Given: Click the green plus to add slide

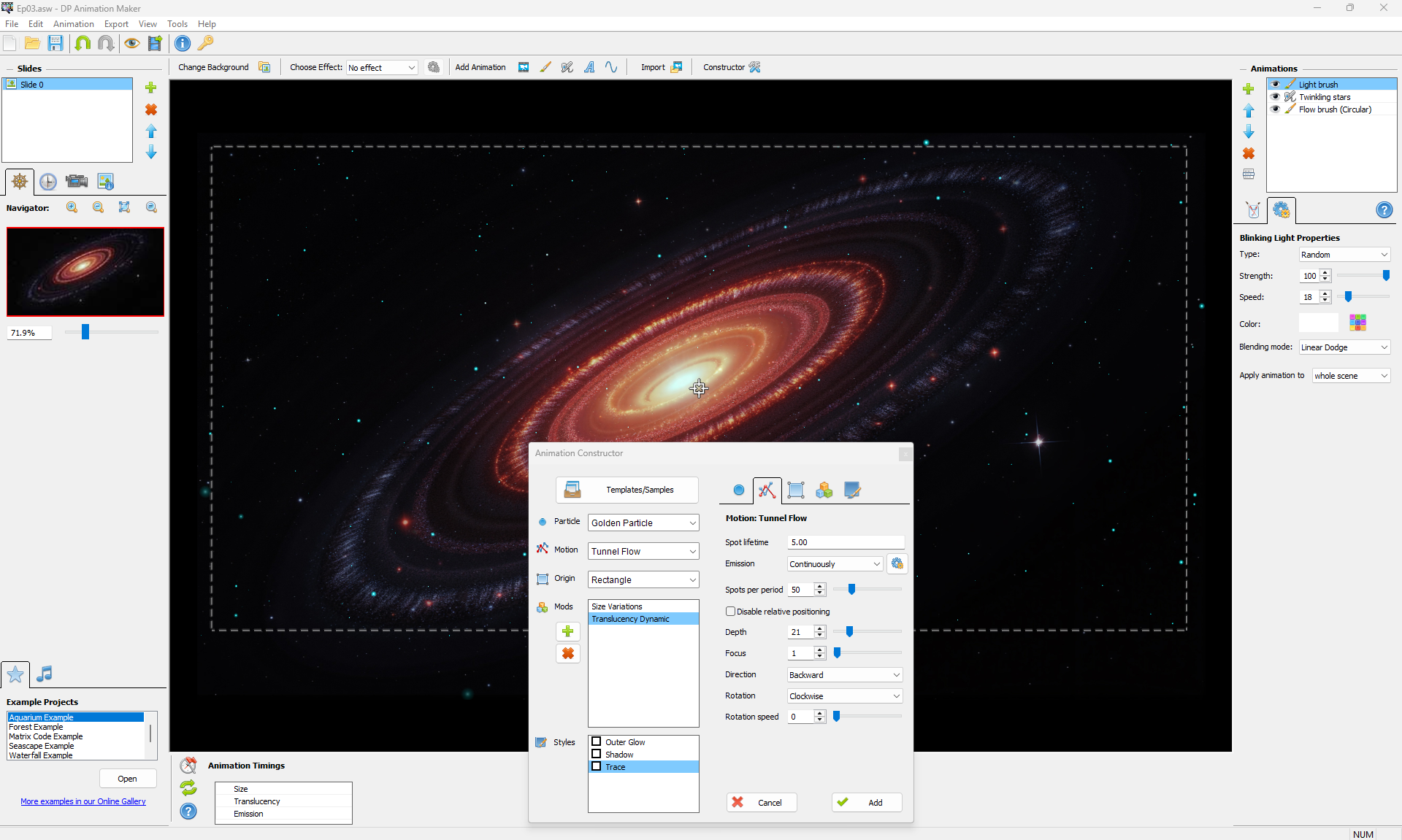Looking at the screenshot, I should click(x=151, y=88).
